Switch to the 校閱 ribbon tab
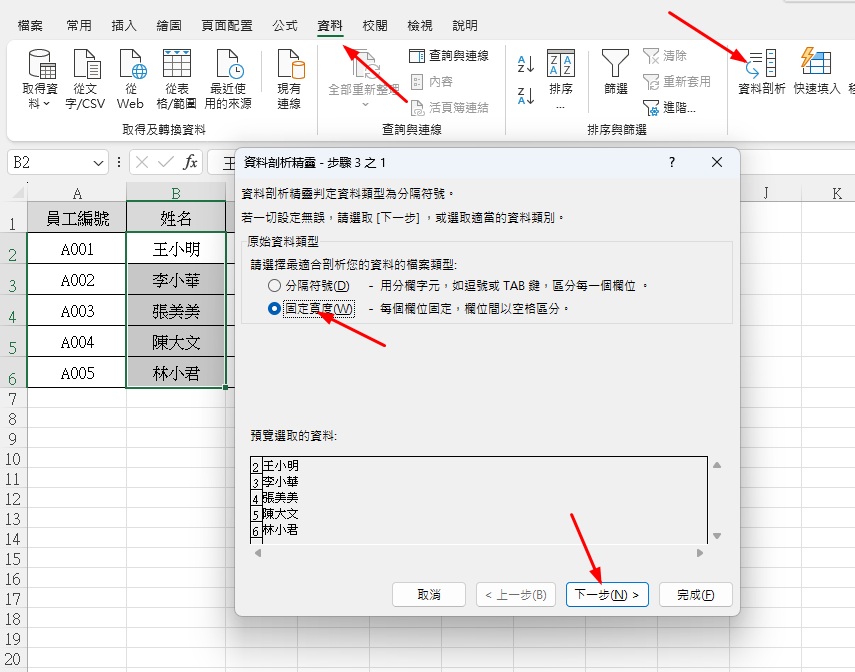The image size is (855, 672). [376, 26]
